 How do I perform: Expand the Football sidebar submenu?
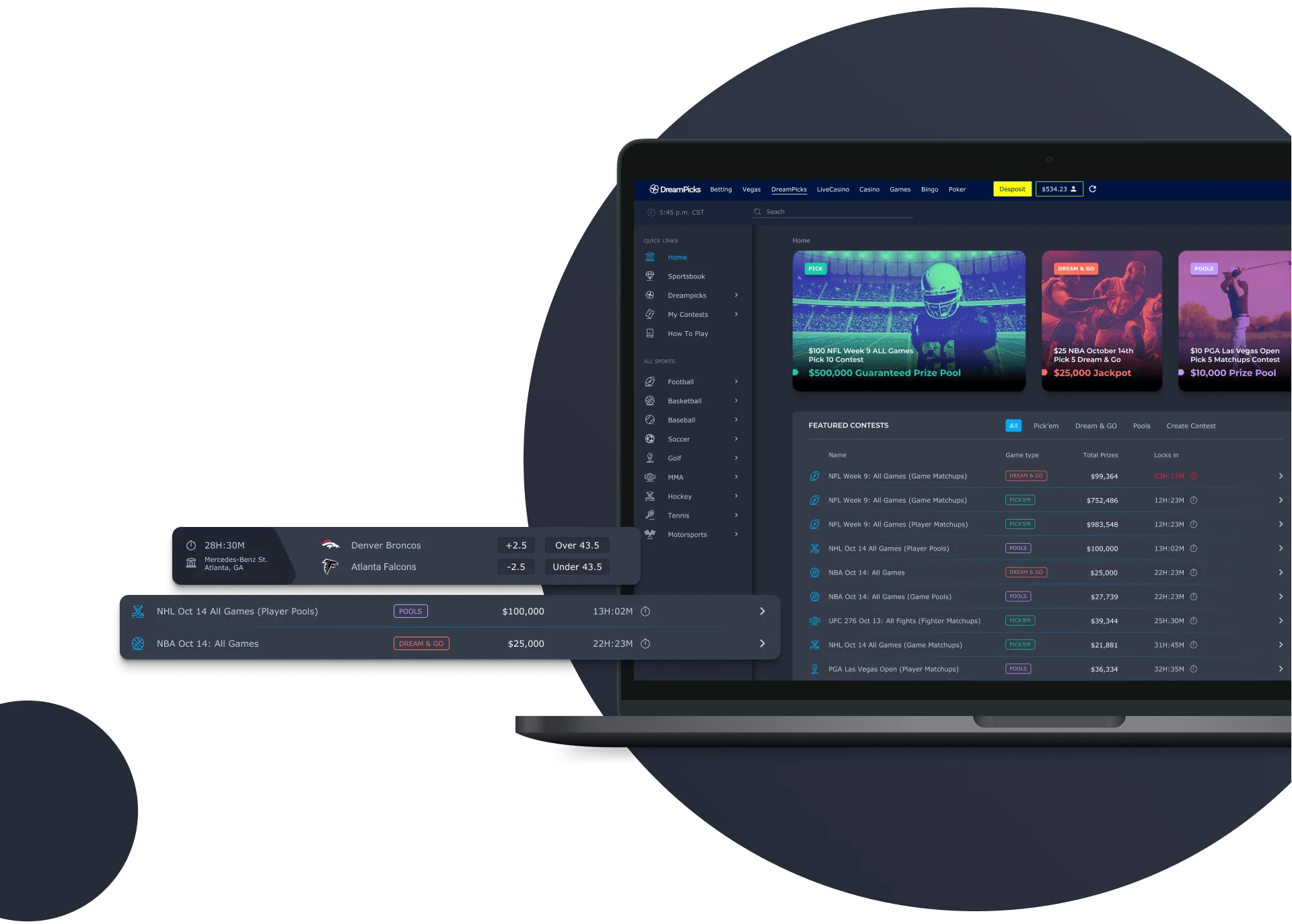point(737,381)
